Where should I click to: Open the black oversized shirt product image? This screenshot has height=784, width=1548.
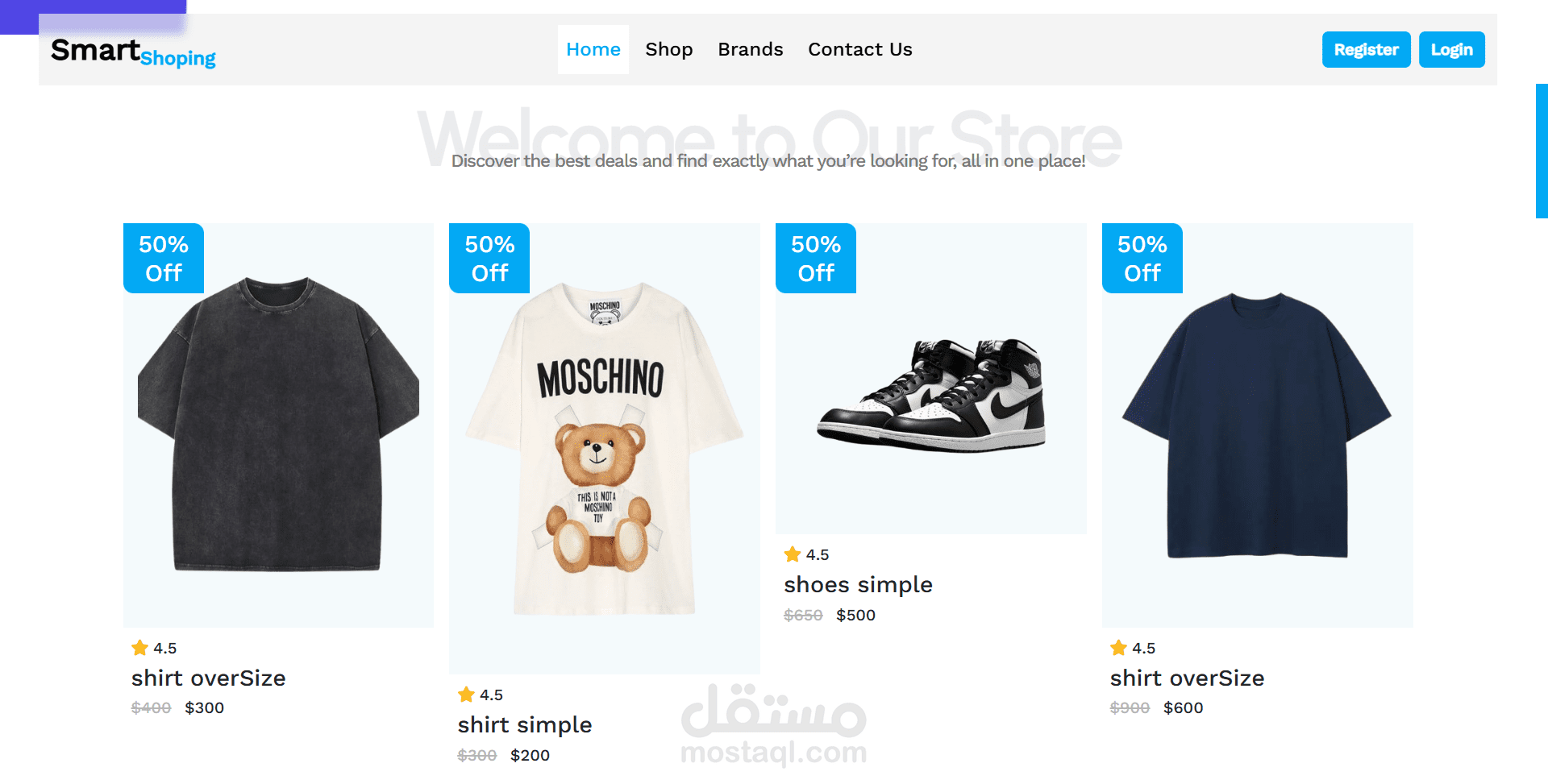point(278,425)
